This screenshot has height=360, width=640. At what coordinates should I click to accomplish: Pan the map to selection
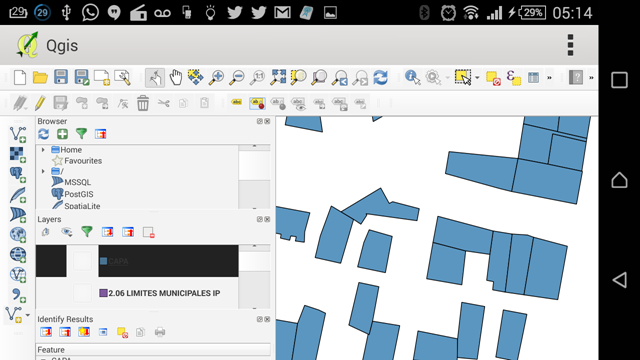pyautogui.click(x=196, y=78)
